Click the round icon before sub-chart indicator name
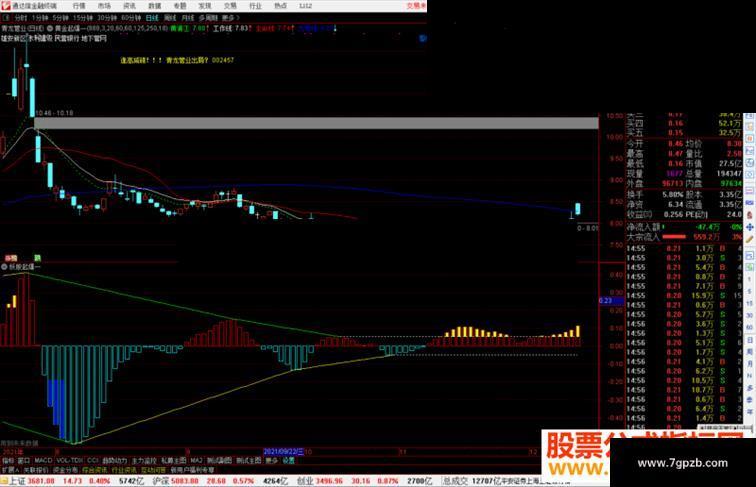756x487 pixels. coord(4,267)
